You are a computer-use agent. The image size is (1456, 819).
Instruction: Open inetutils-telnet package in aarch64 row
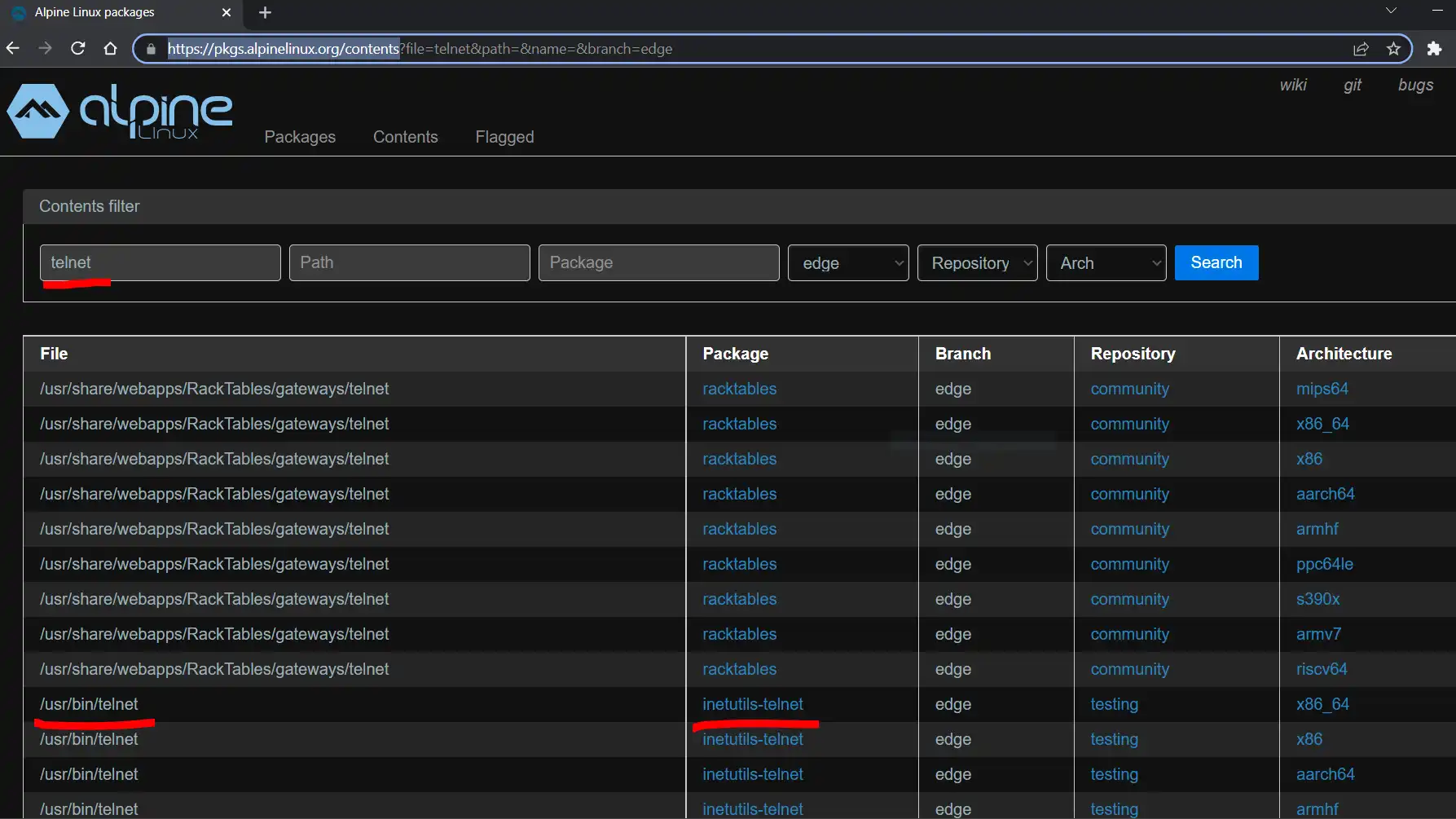pos(753,774)
